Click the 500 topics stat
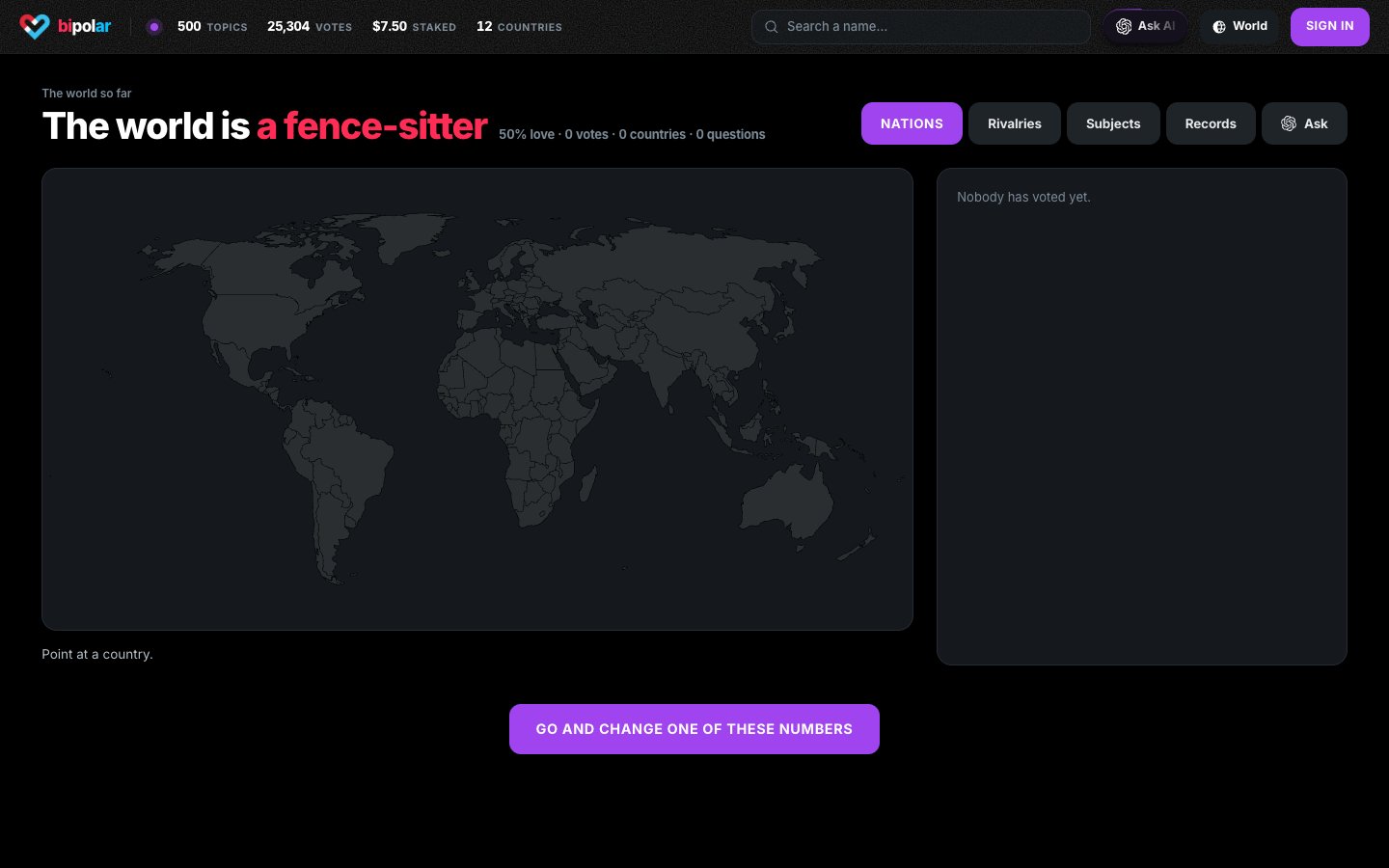1389x868 pixels. pyautogui.click(x=212, y=27)
